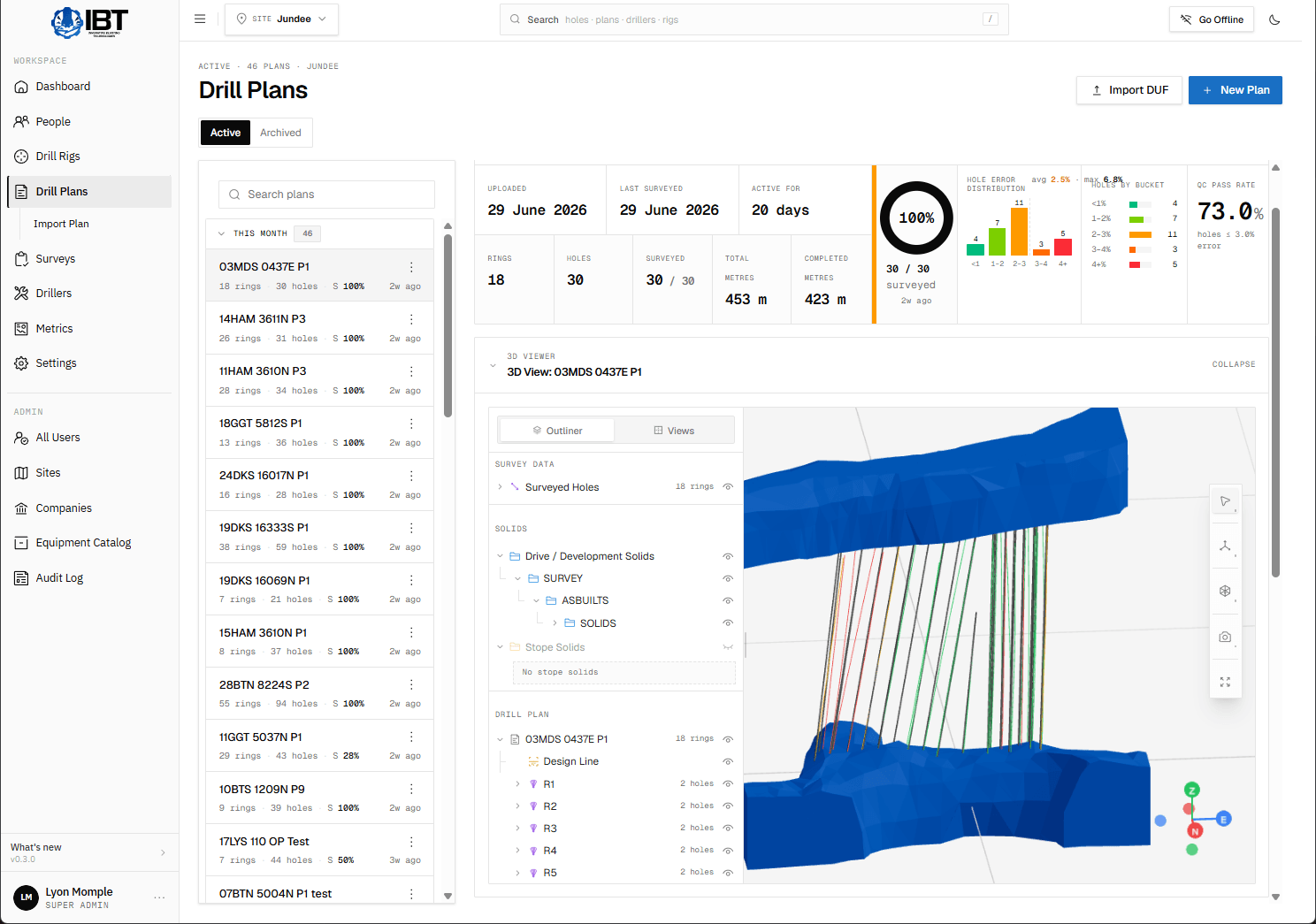Select the pointer tool in 3D viewer
Screen dimensions: 1316x924
(x=1225, y=501)
